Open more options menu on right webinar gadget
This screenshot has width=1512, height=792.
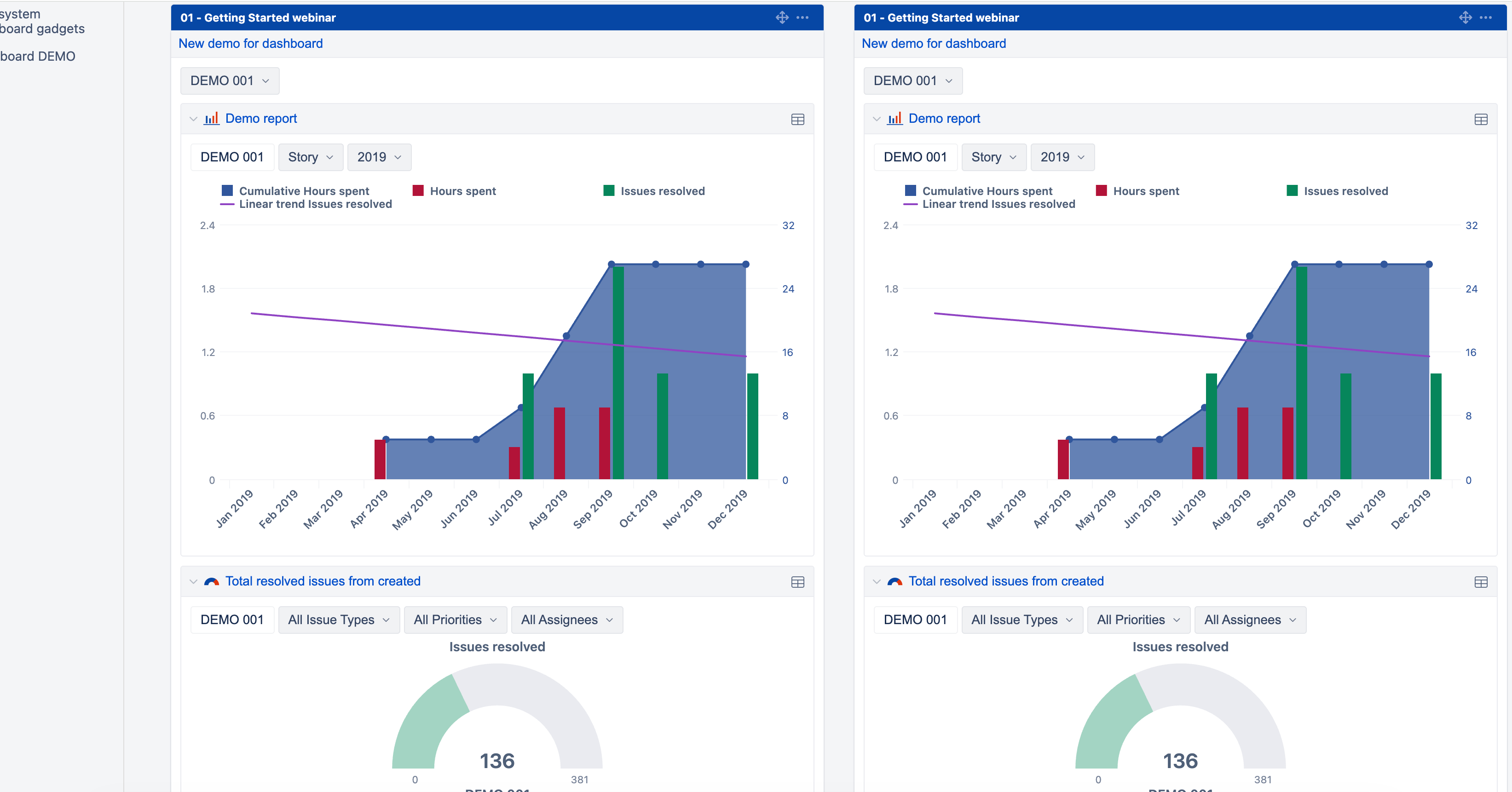[1486, 17]
